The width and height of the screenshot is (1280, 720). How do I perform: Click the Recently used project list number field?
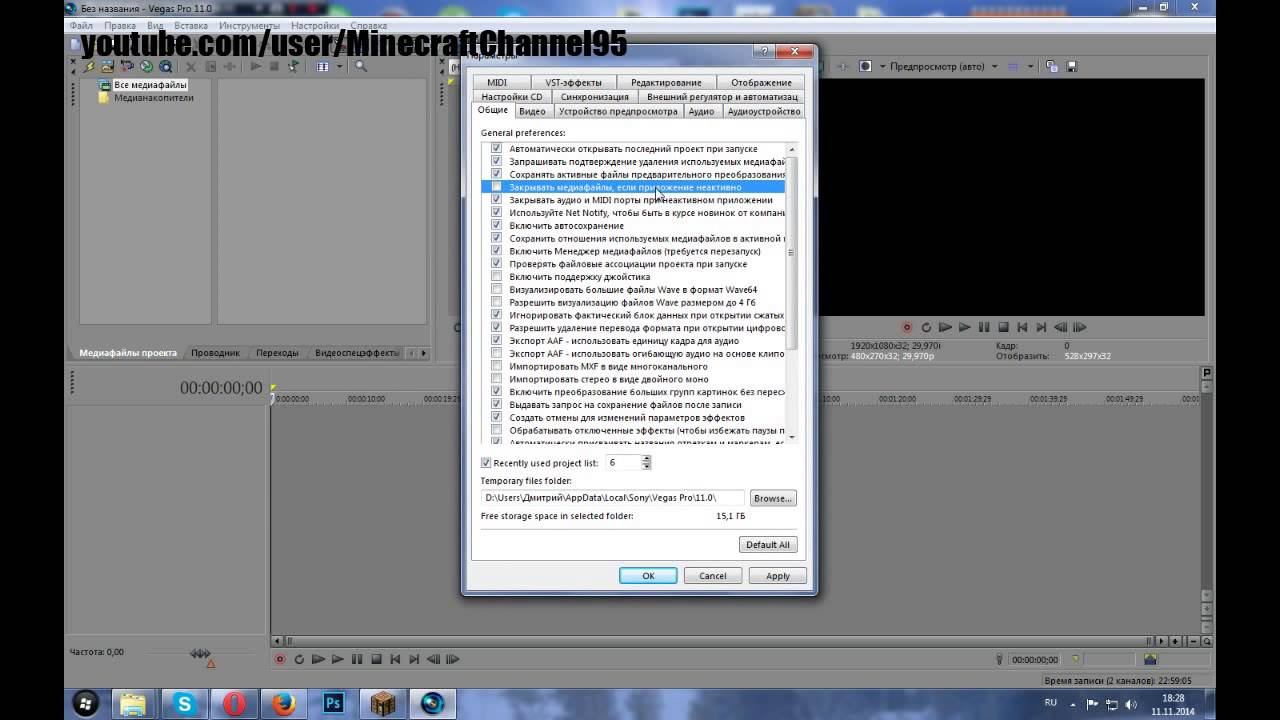coord(622,463)
